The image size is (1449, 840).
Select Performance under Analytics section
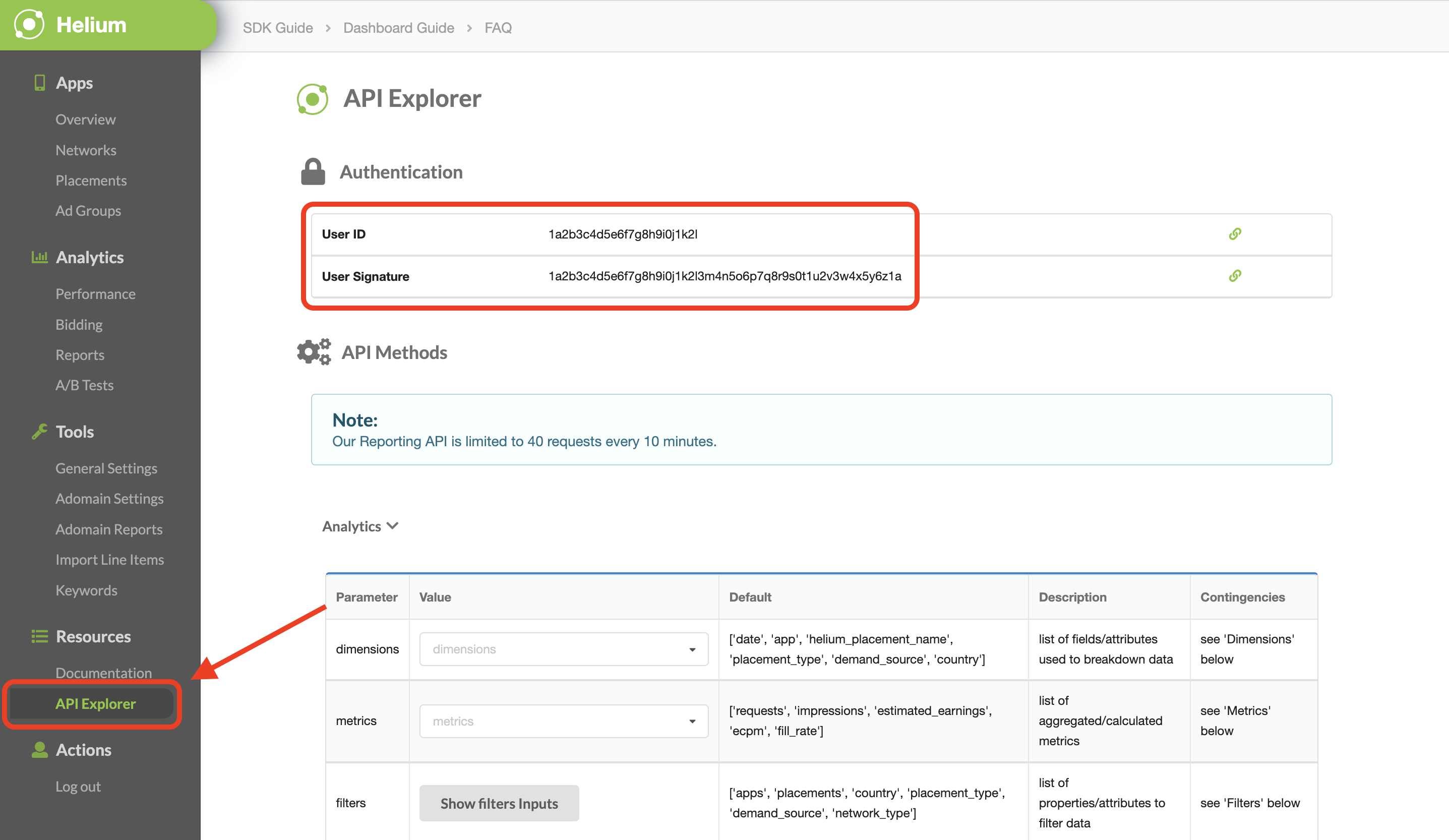(95, 293)
